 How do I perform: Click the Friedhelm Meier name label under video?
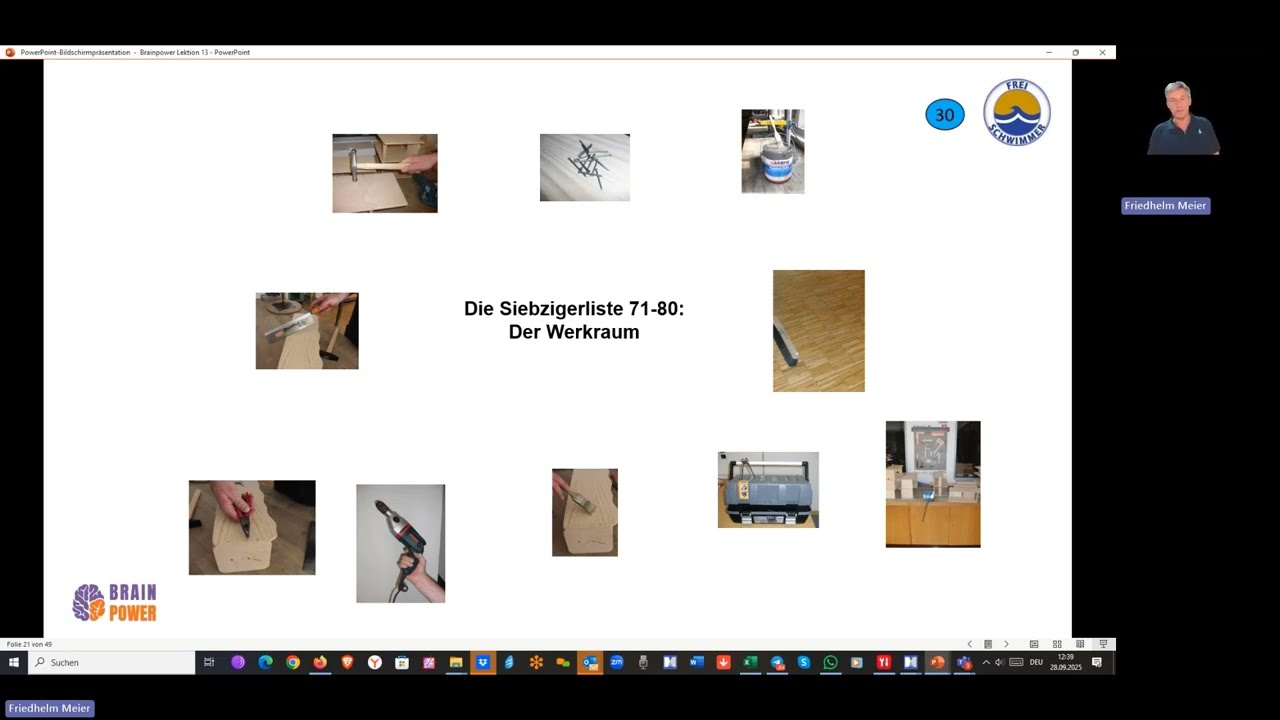click(1166, 206)
